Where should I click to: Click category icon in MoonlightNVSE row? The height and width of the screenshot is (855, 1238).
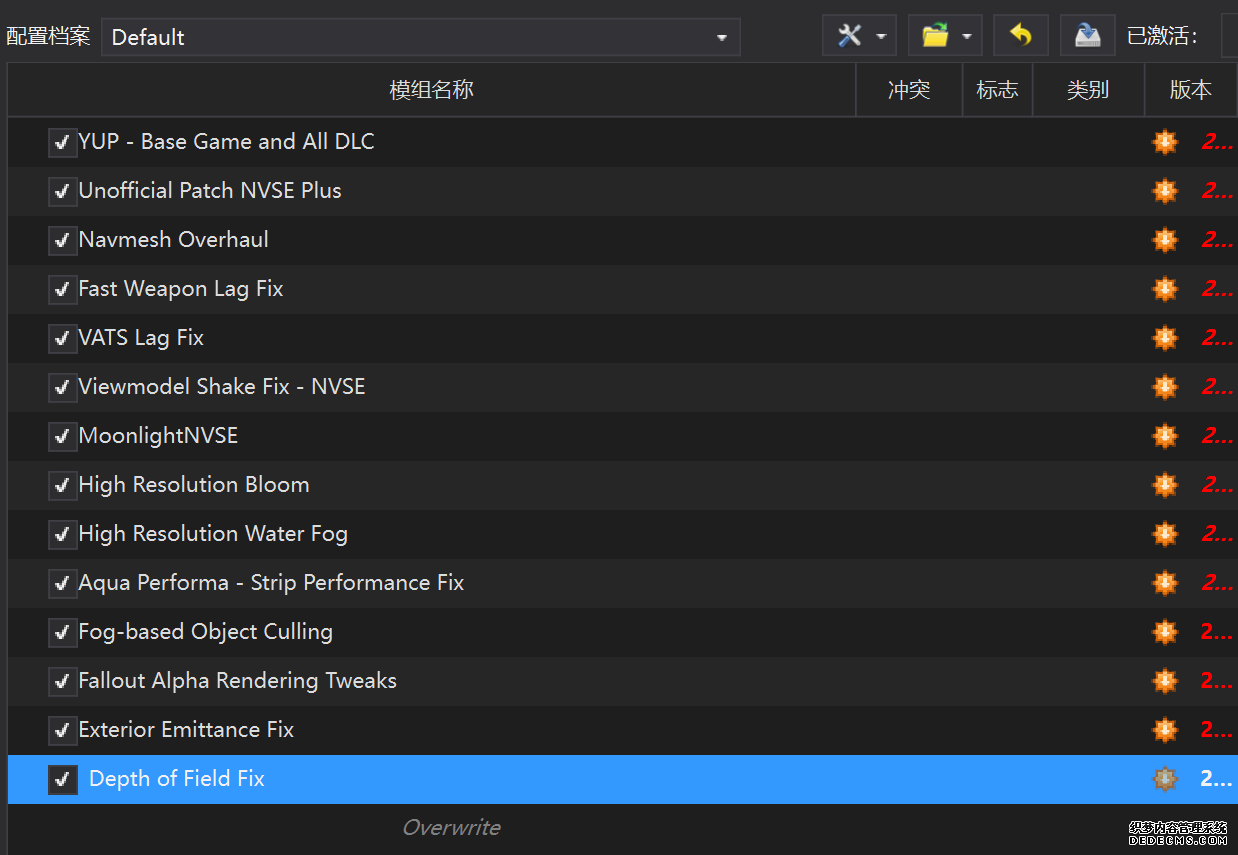click(x=1165, y=436)
